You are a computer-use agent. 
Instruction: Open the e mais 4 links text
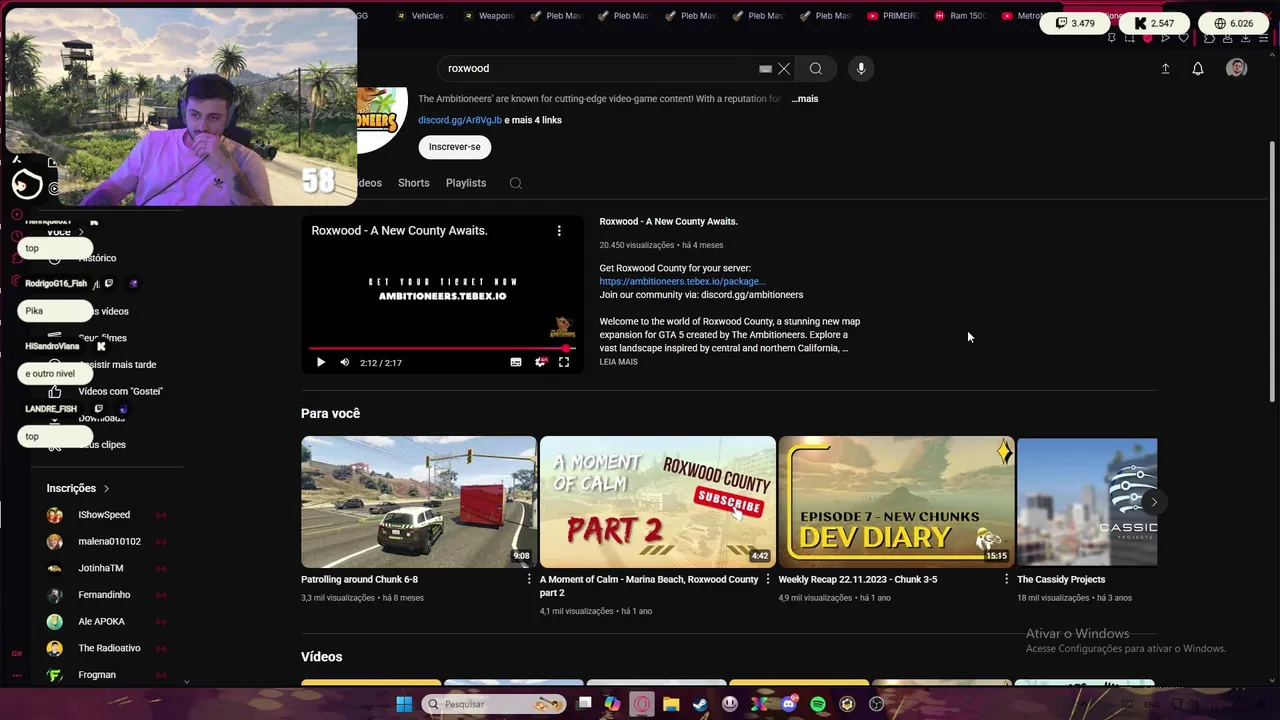point(533,120)
